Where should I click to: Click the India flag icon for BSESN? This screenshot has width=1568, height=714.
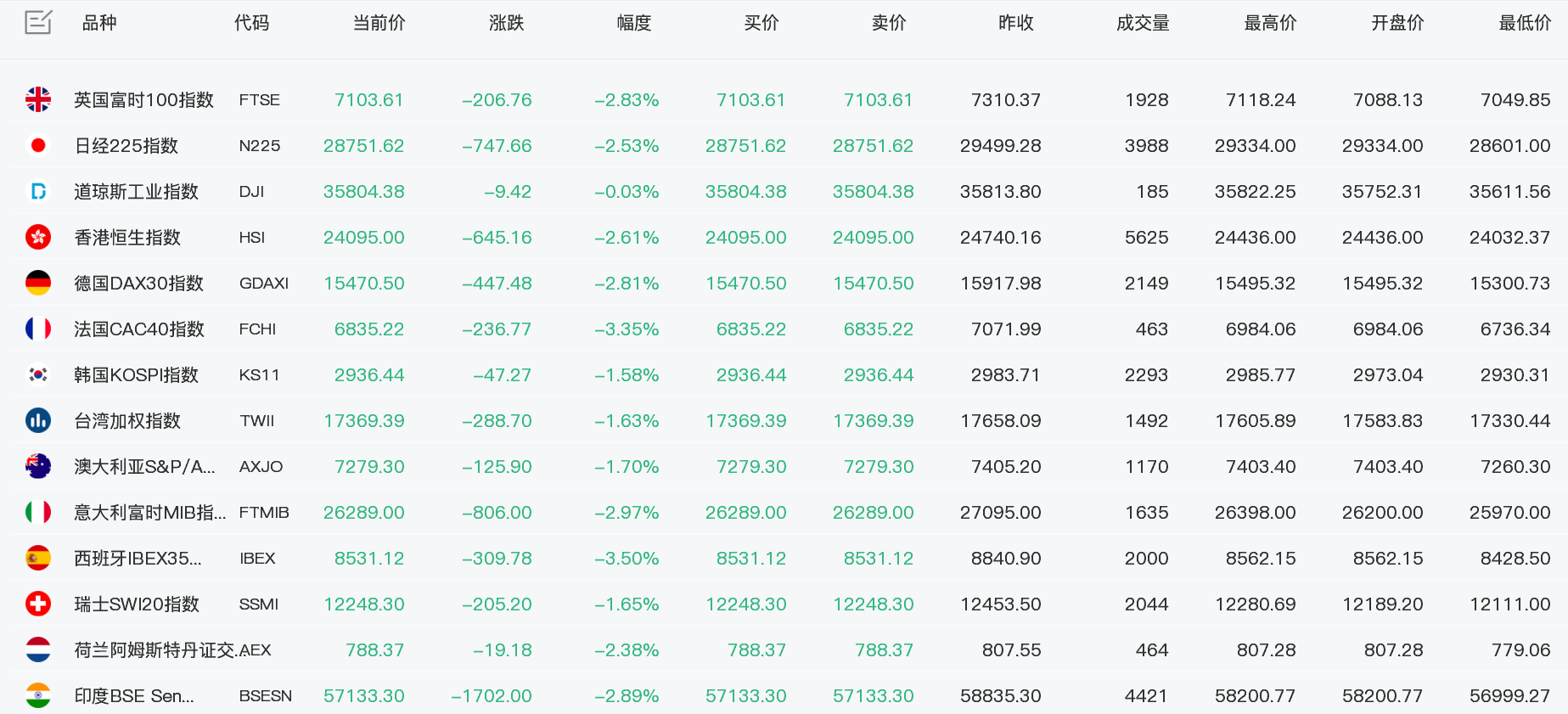38,696
